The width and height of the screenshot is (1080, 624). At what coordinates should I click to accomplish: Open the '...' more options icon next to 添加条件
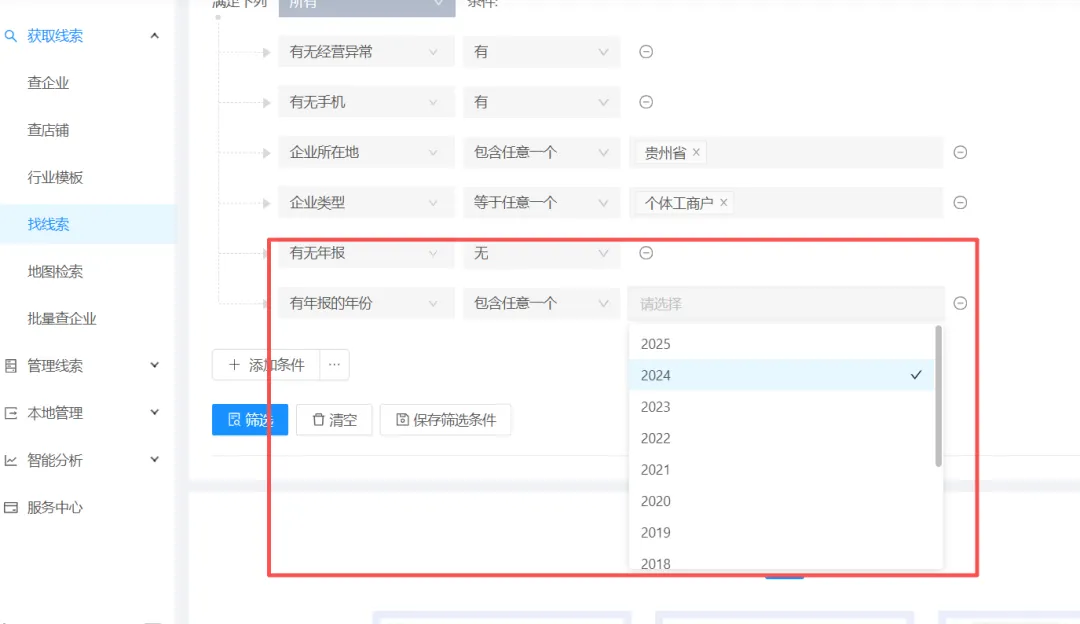(334, 365)
